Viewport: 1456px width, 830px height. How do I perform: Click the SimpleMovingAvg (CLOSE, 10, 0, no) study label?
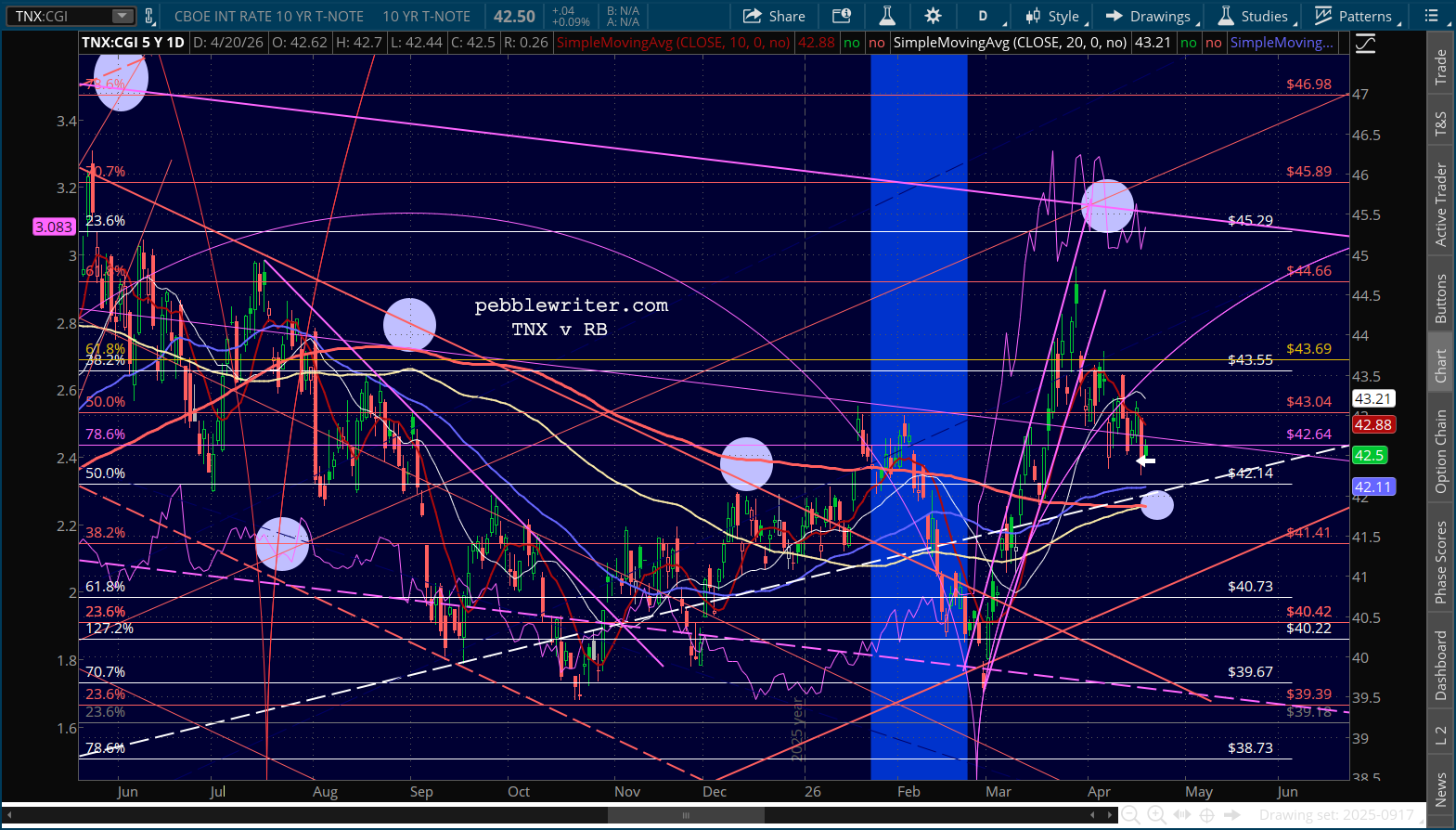673,43
